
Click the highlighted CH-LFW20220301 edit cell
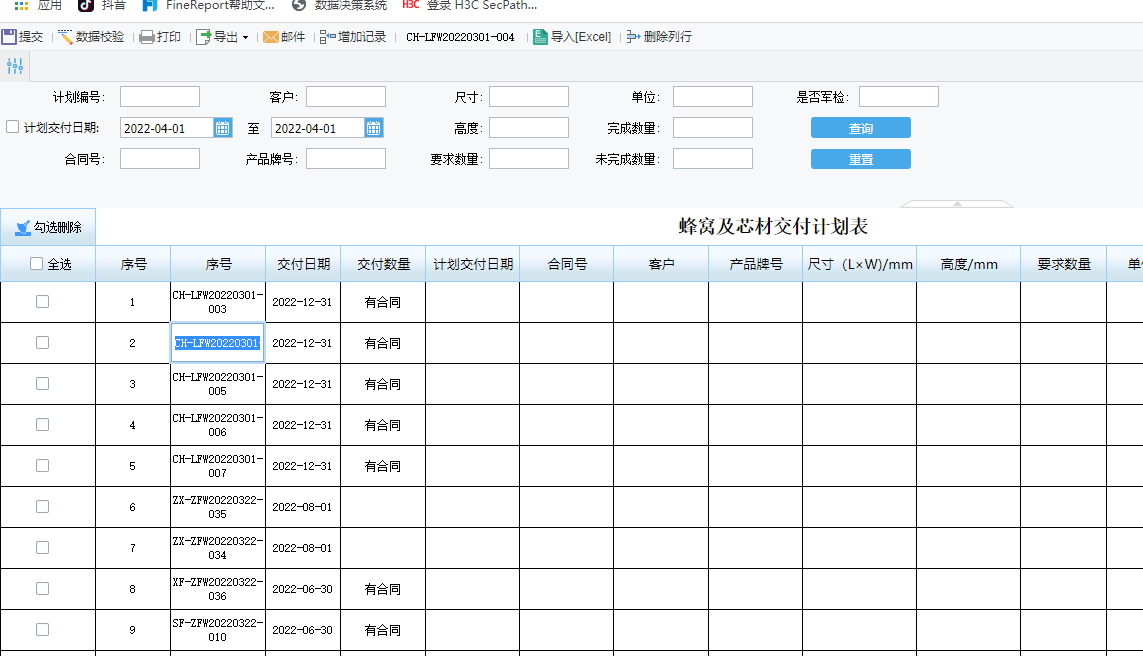[217, 343]
